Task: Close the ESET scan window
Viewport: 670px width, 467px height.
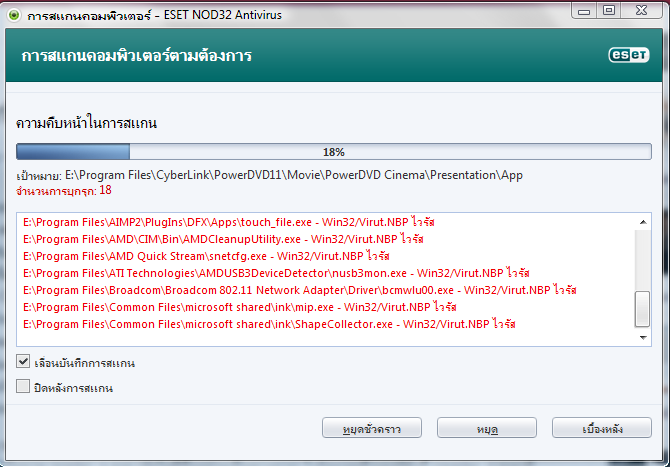Action: [641, 10]
